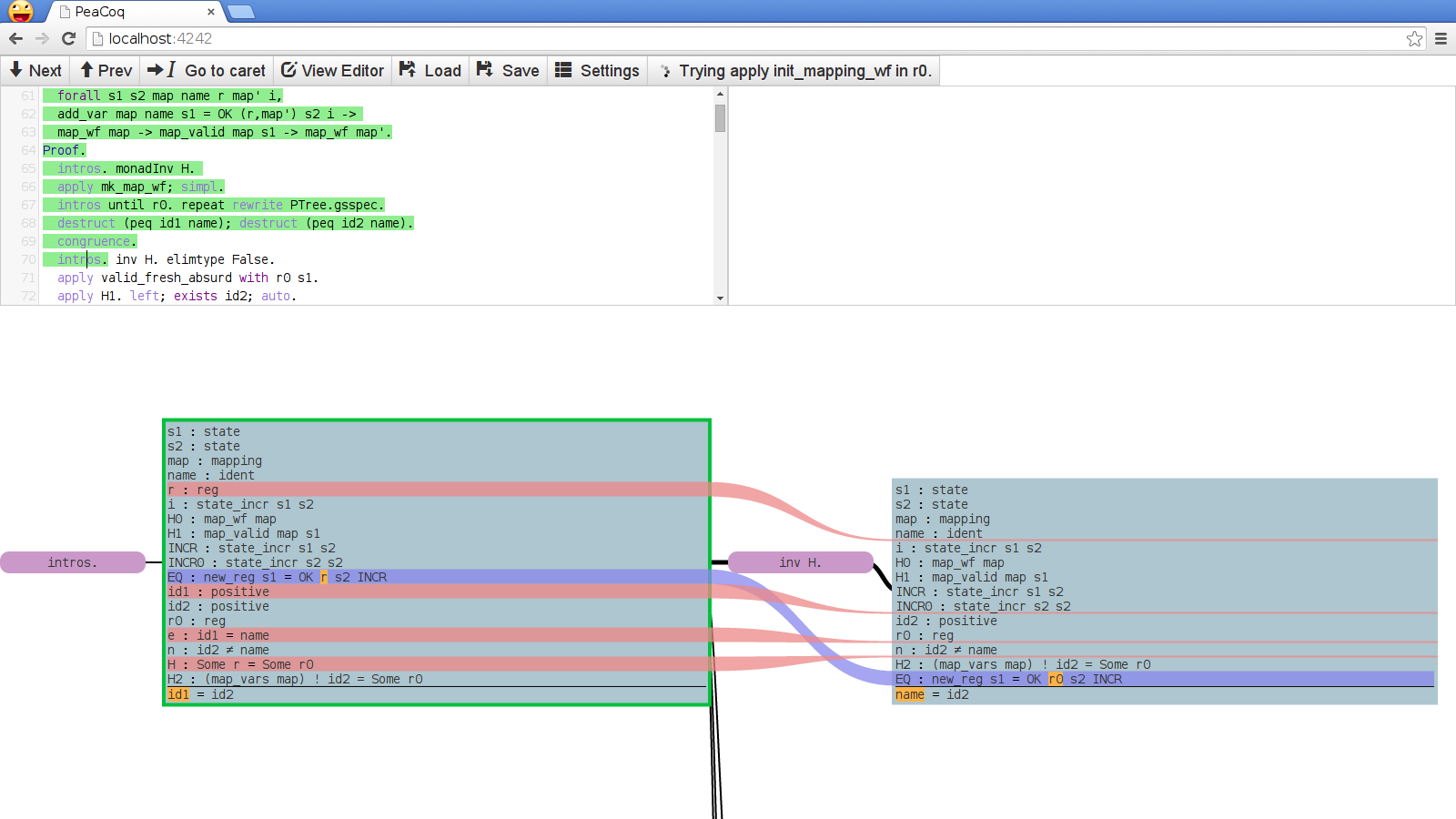Viewport: 1456px width, 819px height.
Task: Click 'intros until r0. repeat rewrite' line 67
Action: click(x=220, y=205)
